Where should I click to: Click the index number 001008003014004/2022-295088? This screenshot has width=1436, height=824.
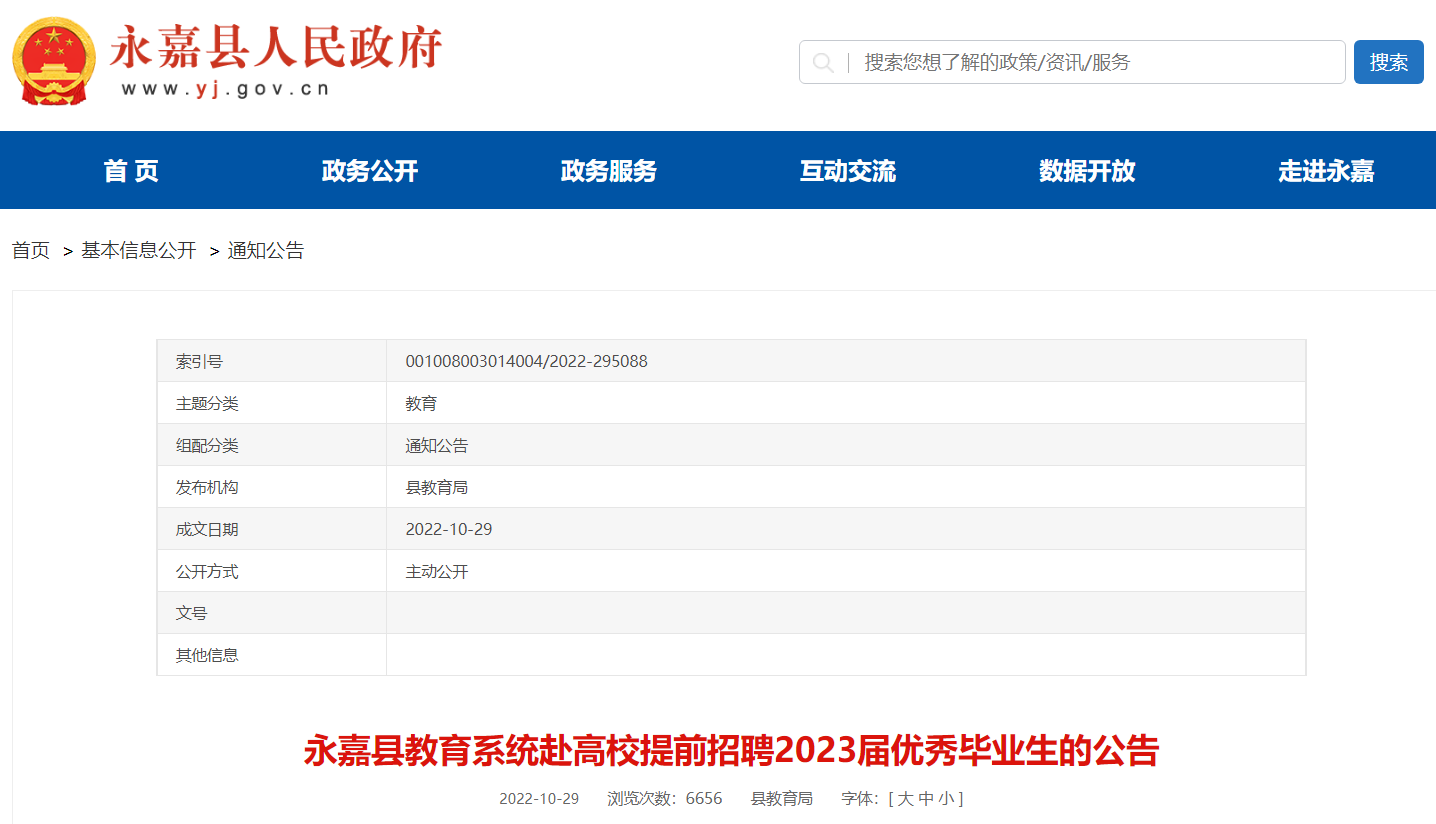pos(526,361)
